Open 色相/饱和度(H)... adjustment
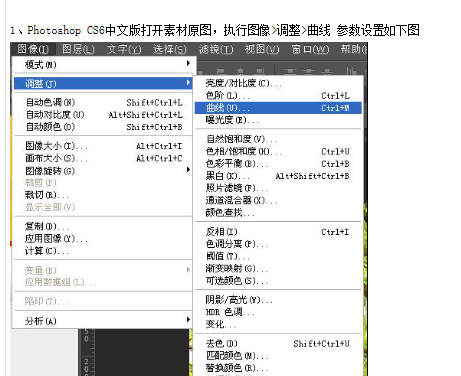The height and width of the screenshot is (376, 461). (x=278, y=151)
